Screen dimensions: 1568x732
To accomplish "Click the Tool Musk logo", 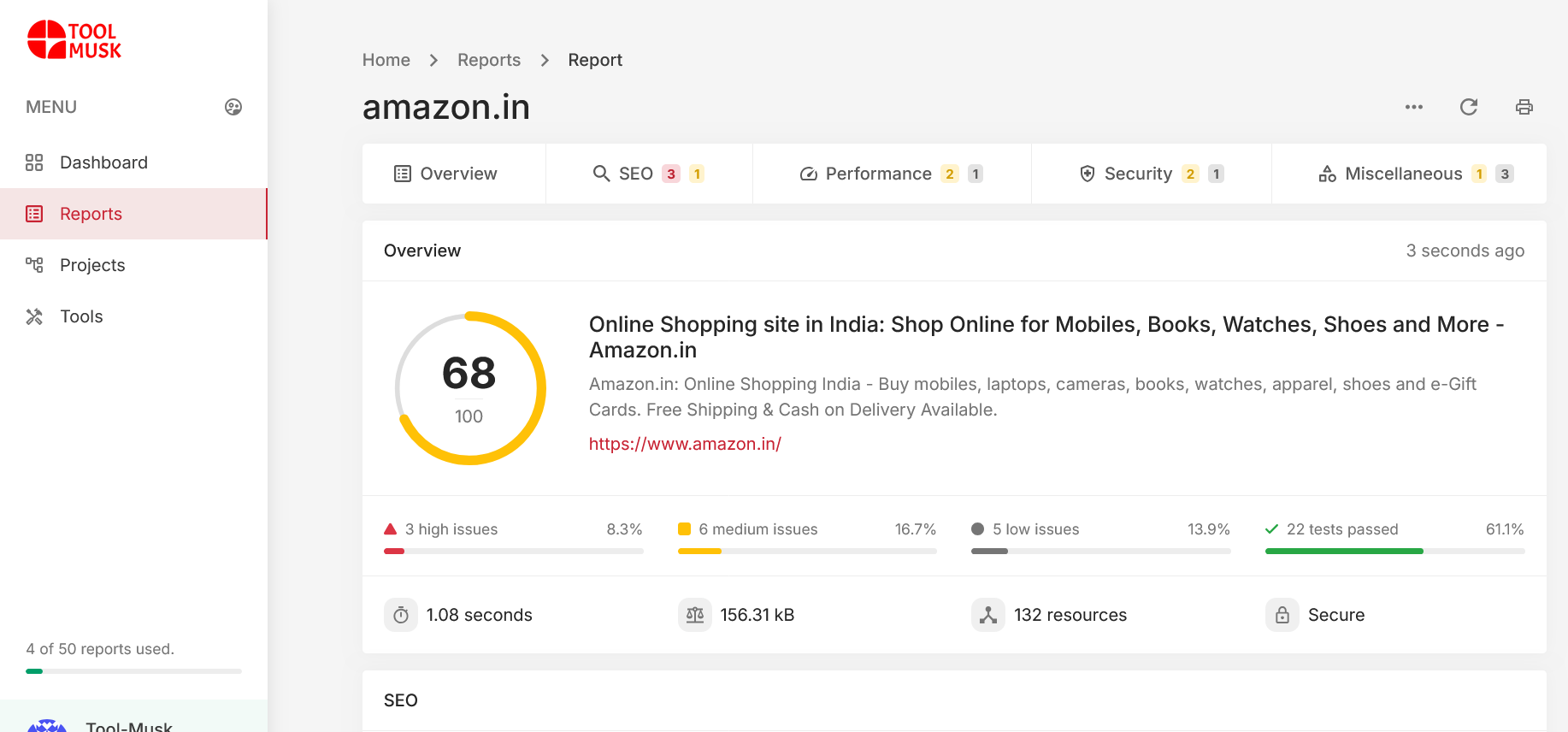I will click(x=74, y=40).
